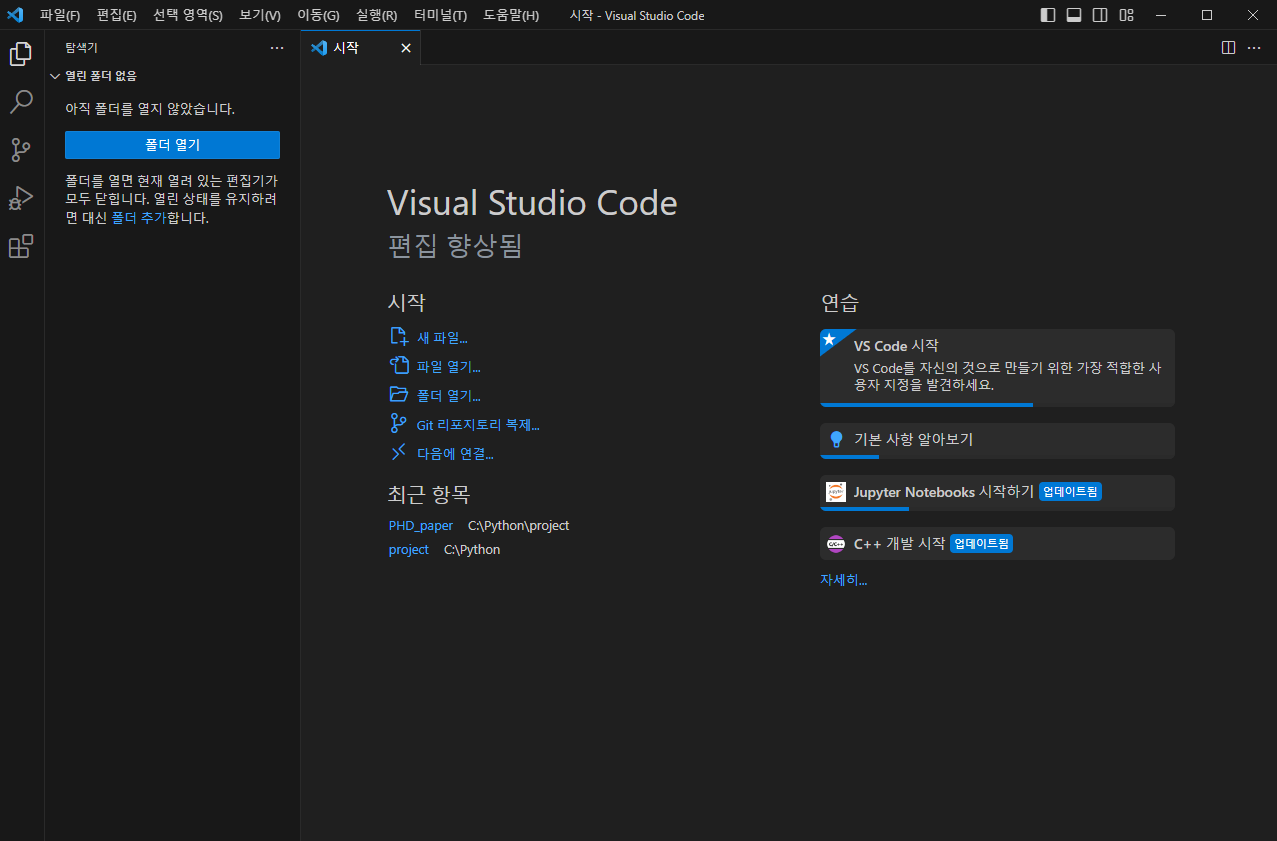Open the 도움말(H) menu
The image size is (1277, 841).
(511, 15)
